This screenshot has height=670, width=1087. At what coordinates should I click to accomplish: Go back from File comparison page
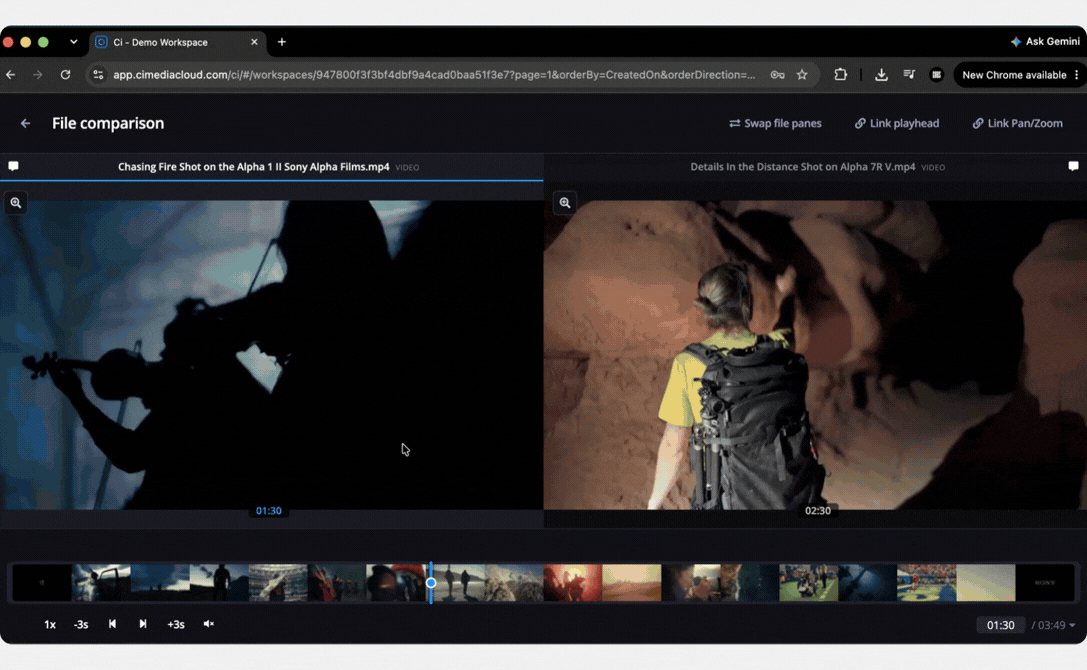[26, 123]
